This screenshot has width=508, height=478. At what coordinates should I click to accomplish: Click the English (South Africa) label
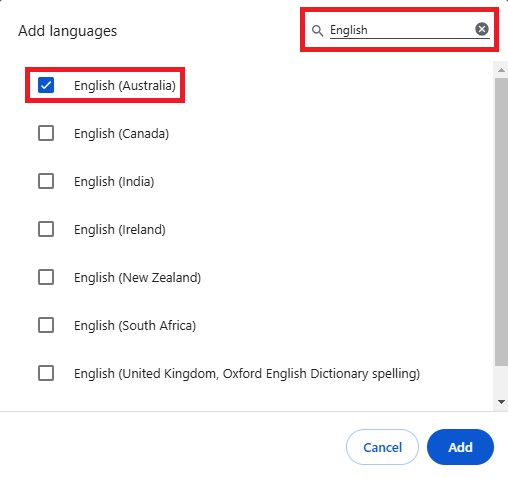coord(135,326)
